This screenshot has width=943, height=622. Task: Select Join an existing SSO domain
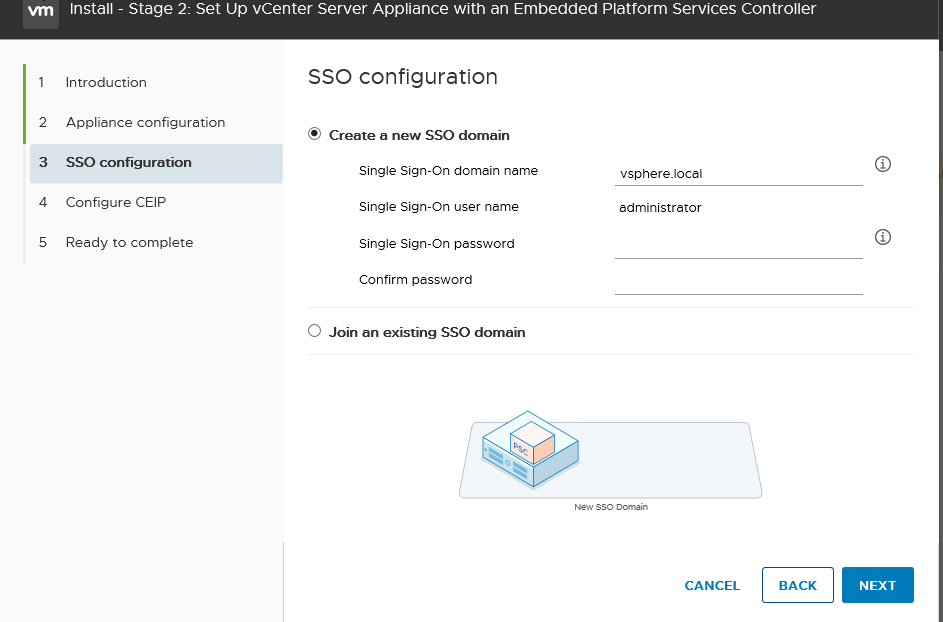(315, 331)
